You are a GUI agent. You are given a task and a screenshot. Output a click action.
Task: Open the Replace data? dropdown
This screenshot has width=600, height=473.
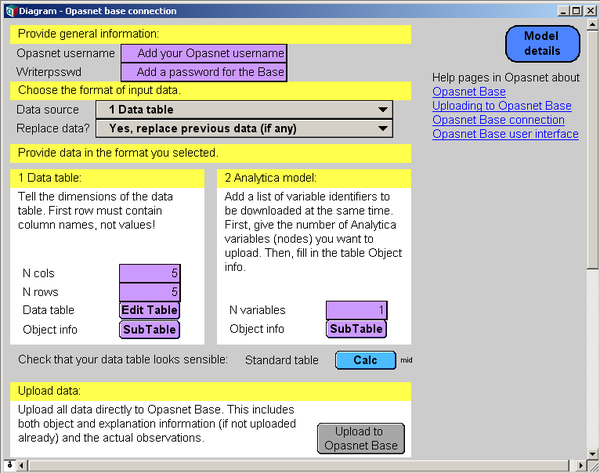(x=244, y=129)
